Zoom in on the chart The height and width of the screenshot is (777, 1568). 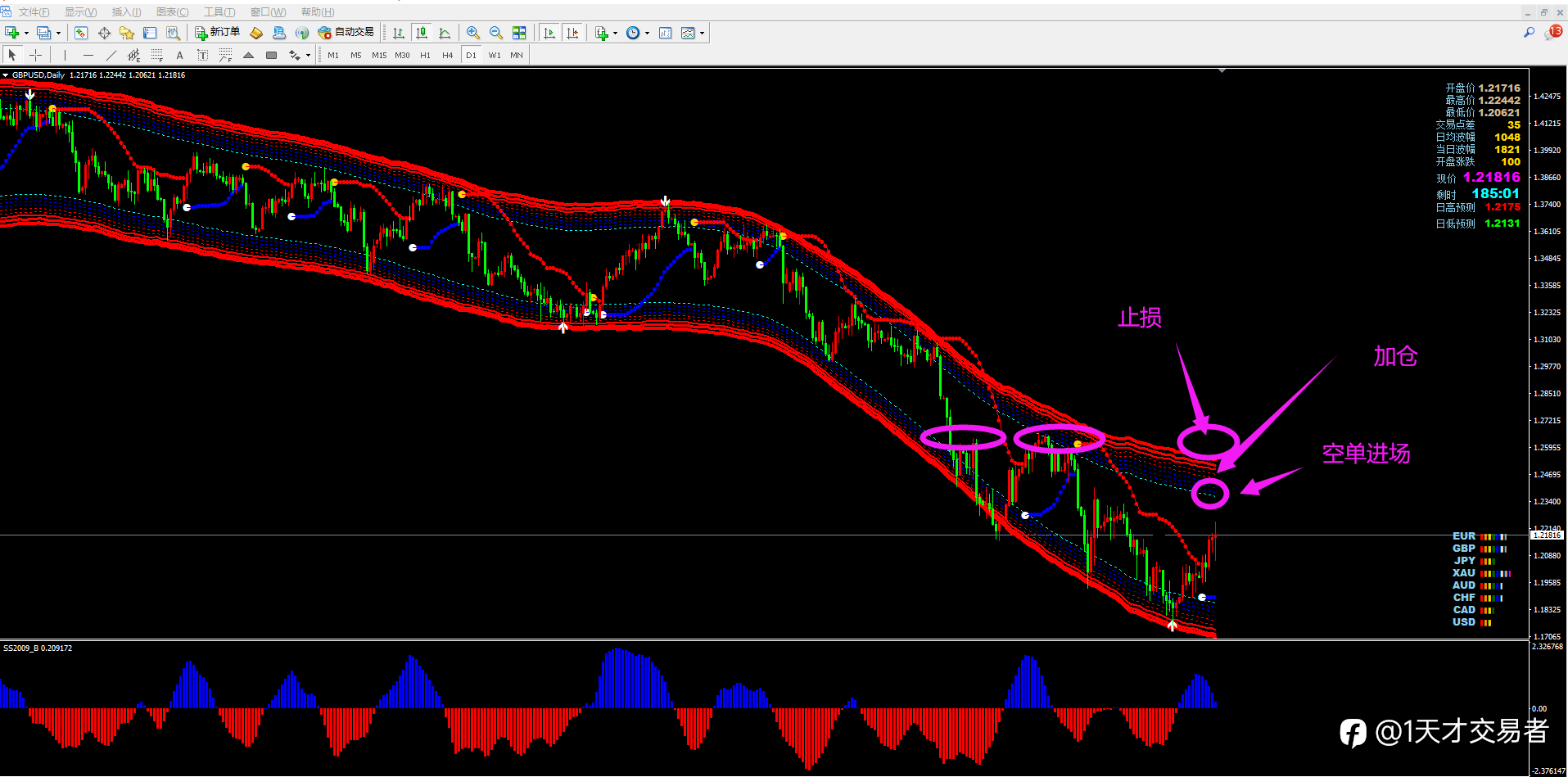pyautogui.click(x=473, y=33)
